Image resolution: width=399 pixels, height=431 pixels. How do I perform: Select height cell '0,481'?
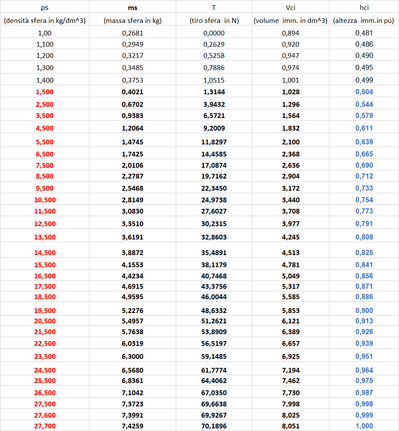364,33
